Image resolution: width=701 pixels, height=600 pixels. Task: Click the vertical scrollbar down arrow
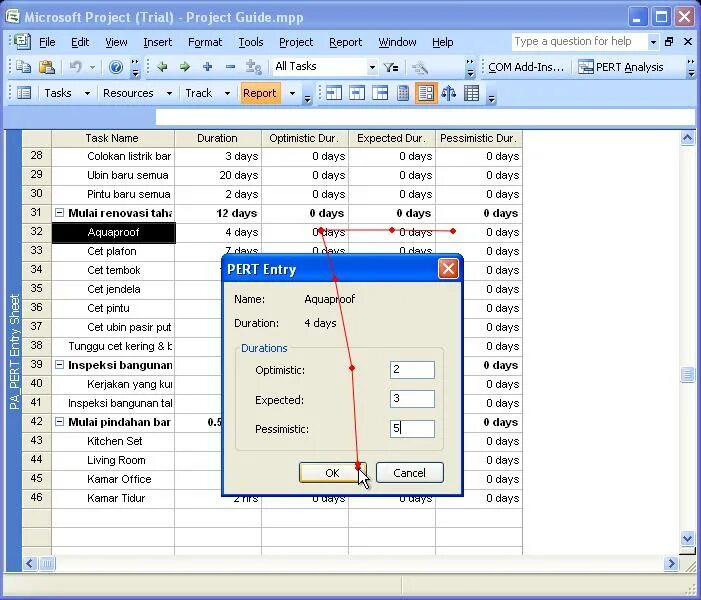tap(687, 538)
